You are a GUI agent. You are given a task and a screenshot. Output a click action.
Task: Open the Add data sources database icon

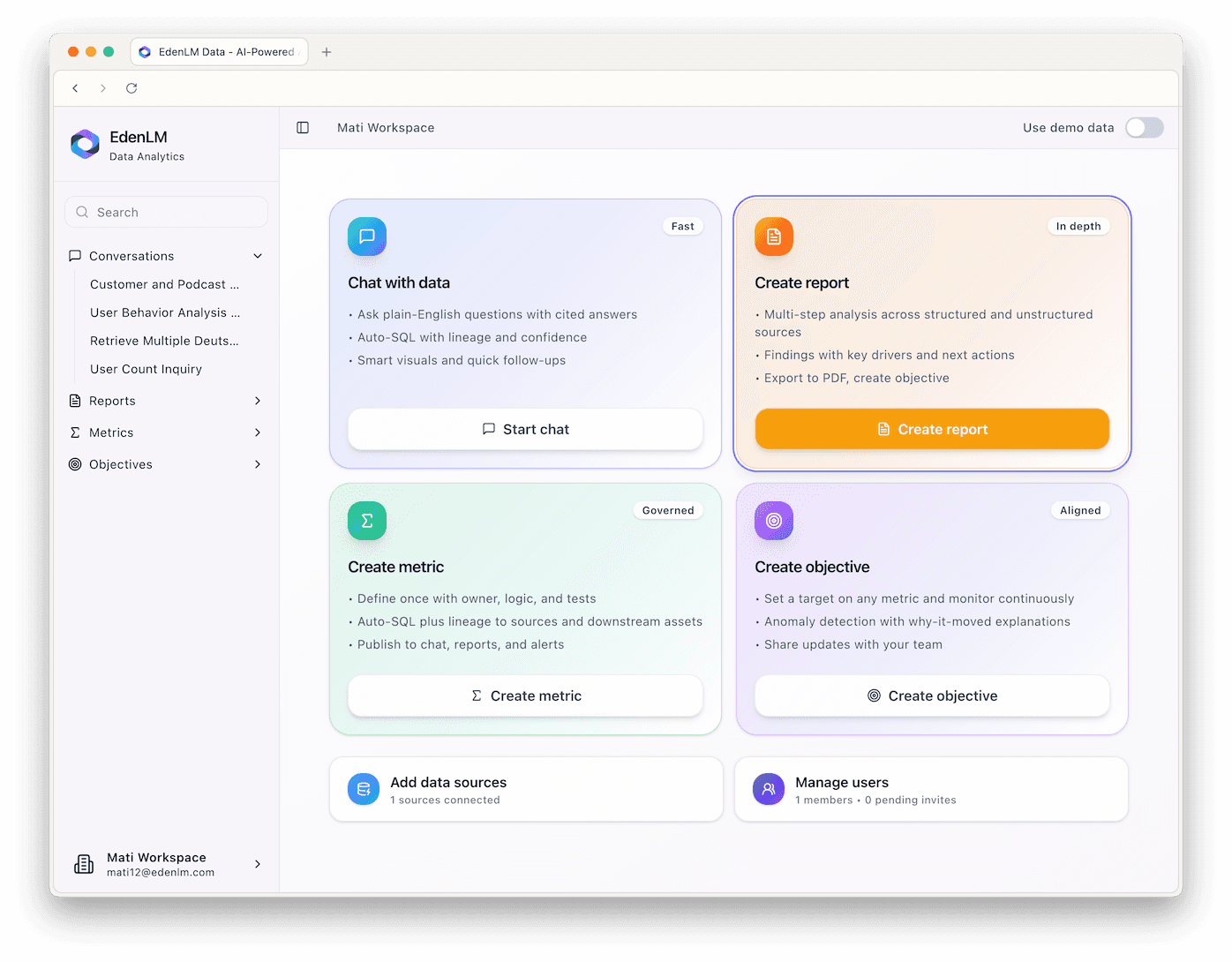pyautogui.click(x=363, y=789)
